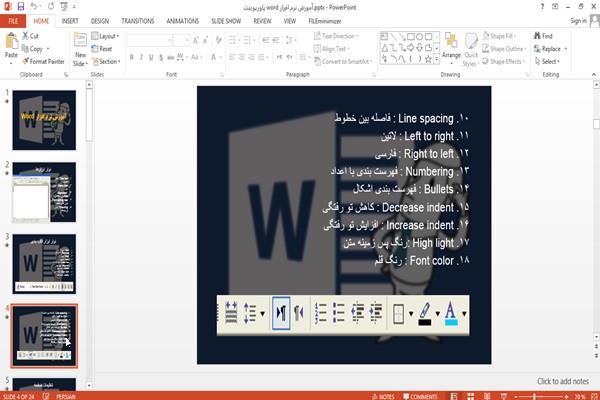
Task: Switch to the SLIDE SHOW tab
Action: point(226,21)
